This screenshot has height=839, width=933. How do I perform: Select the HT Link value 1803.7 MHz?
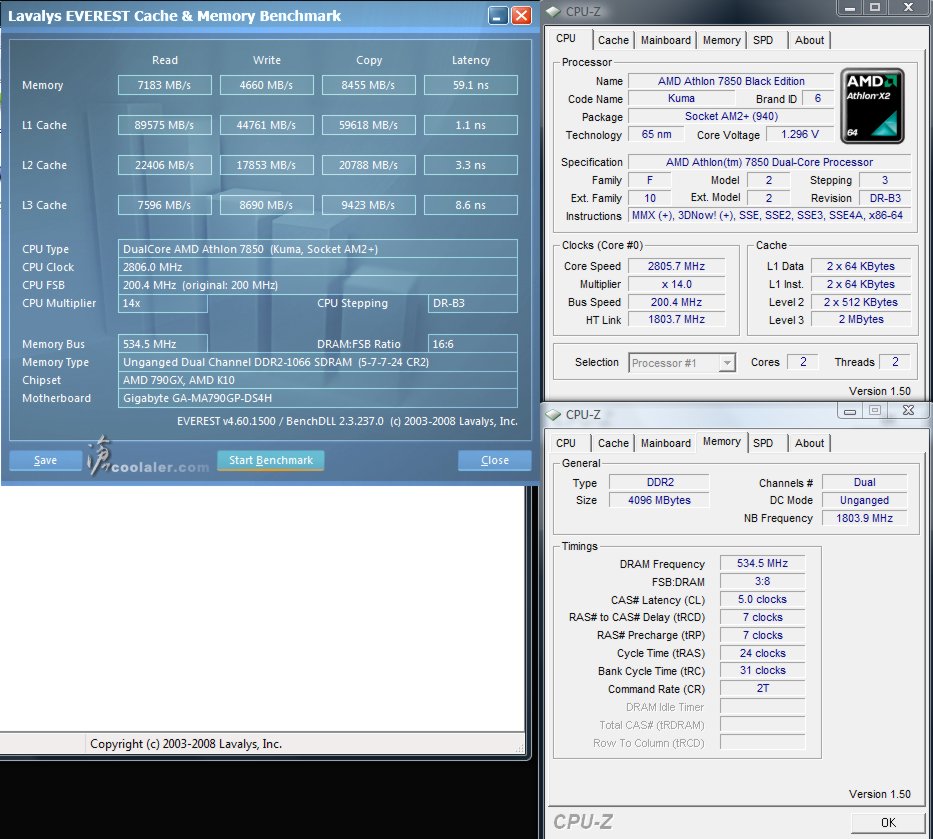(677, 320)
